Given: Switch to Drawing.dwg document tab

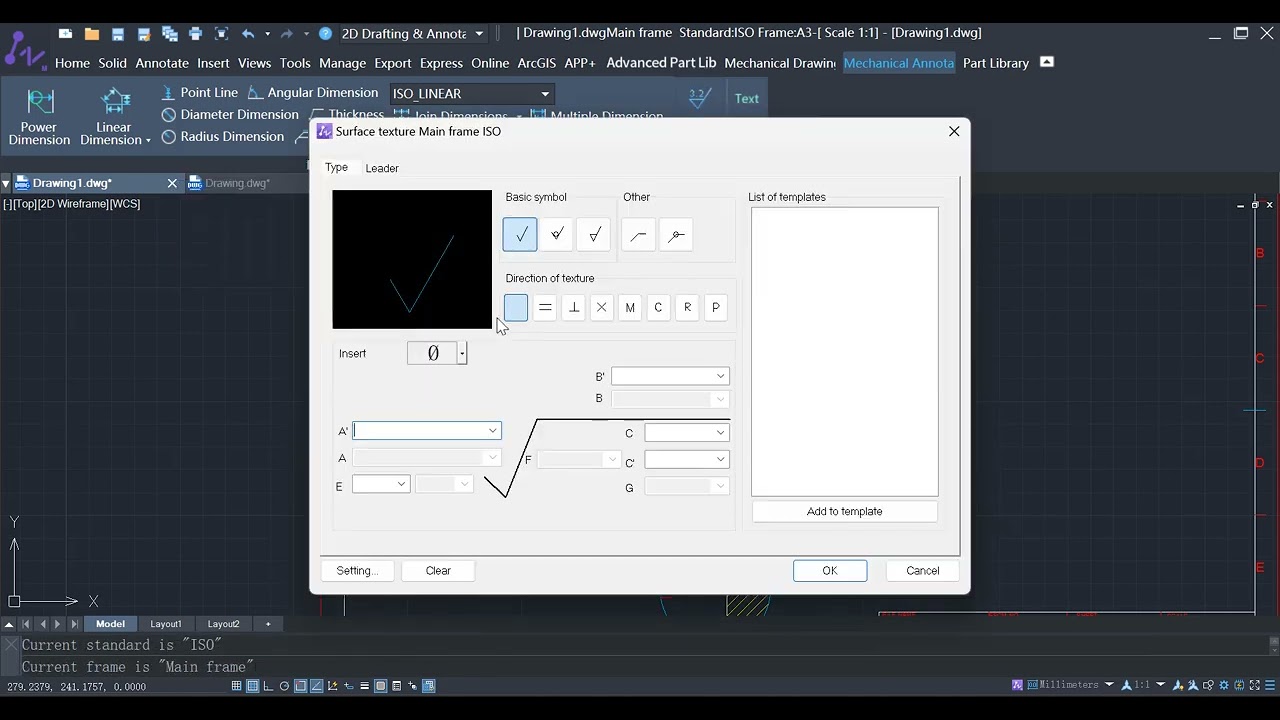Looking at the screenshot, I should pos(237,183).
